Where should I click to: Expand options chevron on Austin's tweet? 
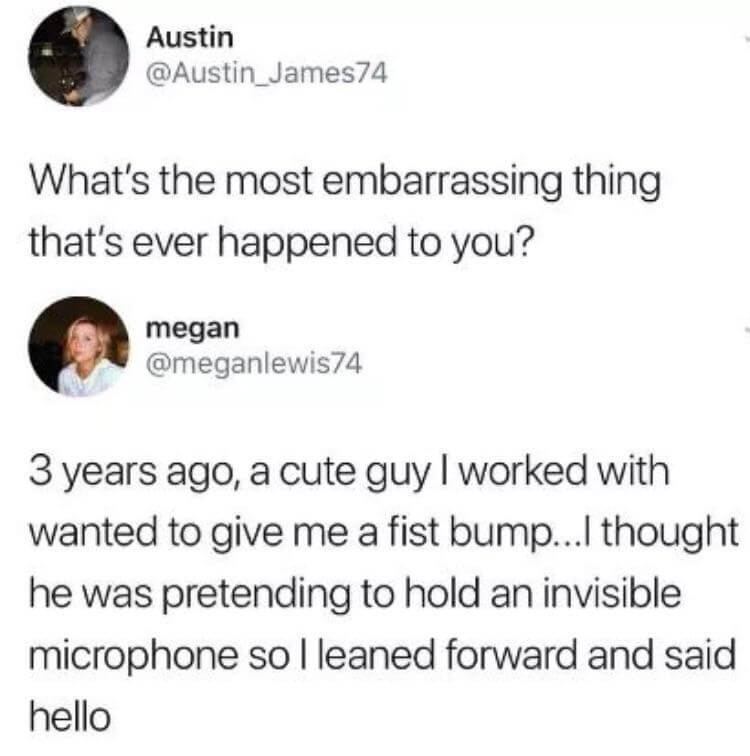pyautogui.click(x=747, y=40)
